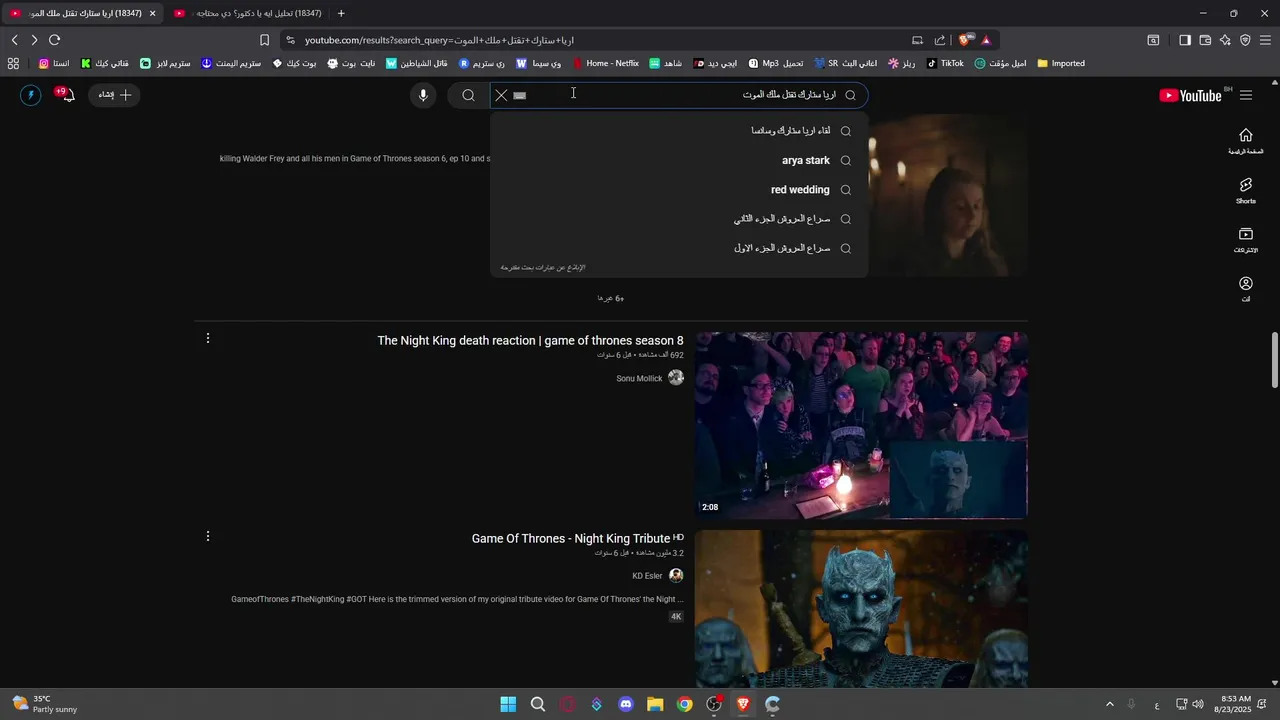
Task: Launch Discord from the taskbar
Action: 626,704
